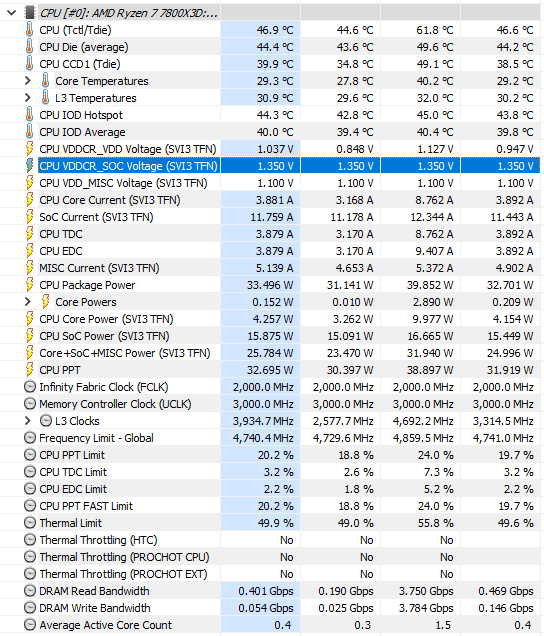Click the 4,859.5 MHz frequency limit value
Image resolution: width=544 pixels, height=636 pixels.
pyautogui.click(x=420, y=438)
